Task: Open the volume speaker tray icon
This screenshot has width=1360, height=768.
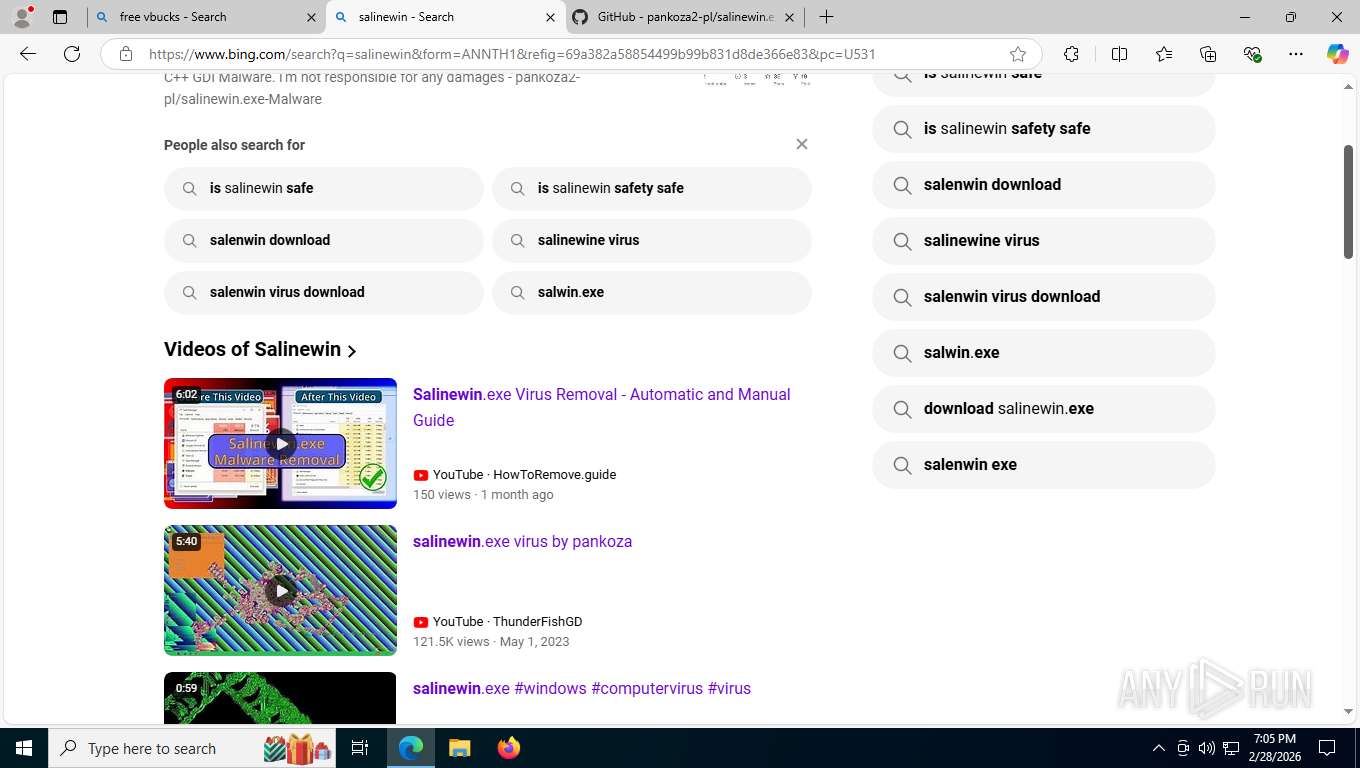Action: click(1206, 748)
